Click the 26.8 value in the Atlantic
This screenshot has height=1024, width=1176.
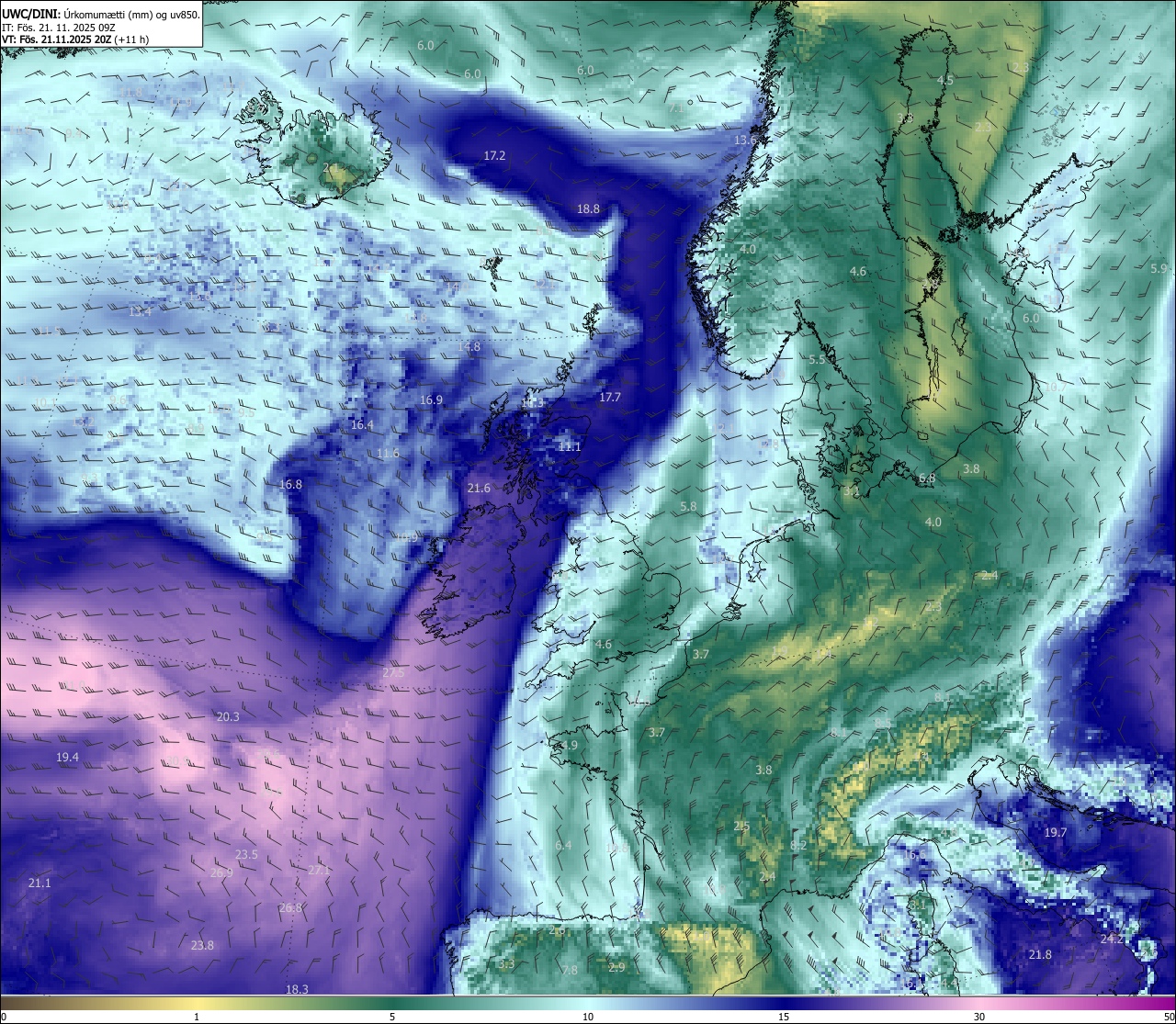tap(290, 908)
